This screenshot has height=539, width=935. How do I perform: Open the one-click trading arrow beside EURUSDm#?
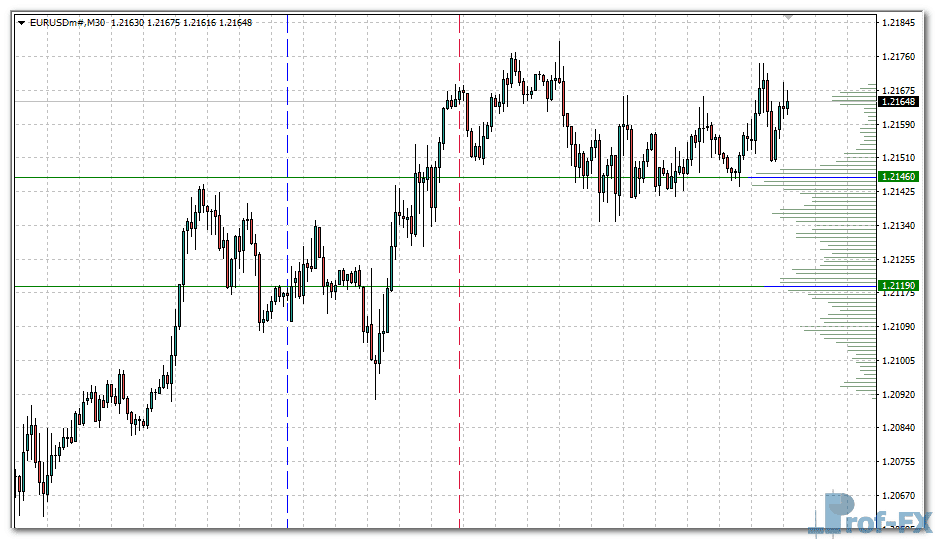(22, 22)
